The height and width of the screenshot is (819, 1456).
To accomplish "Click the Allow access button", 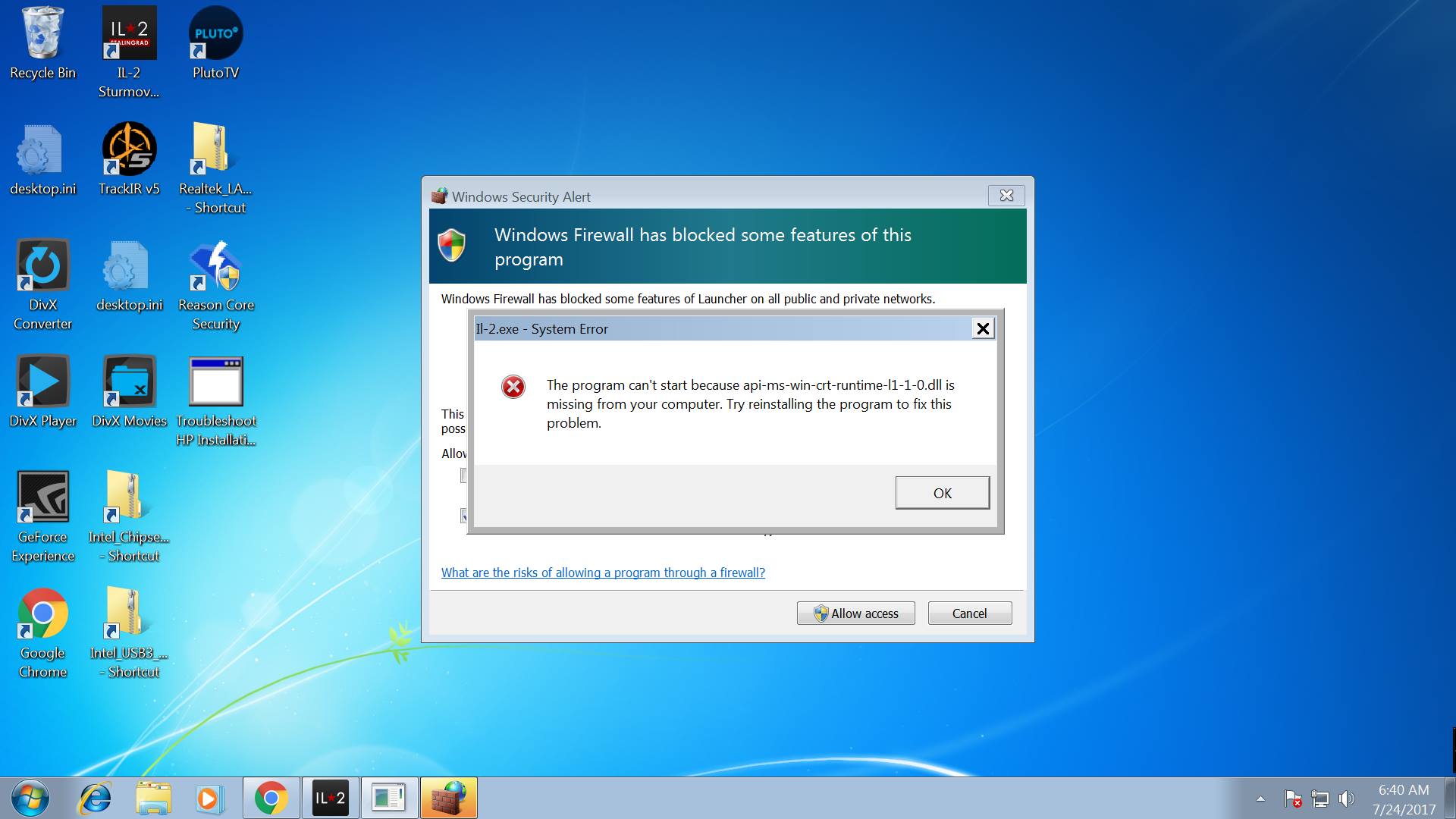I will coord(855,613).
